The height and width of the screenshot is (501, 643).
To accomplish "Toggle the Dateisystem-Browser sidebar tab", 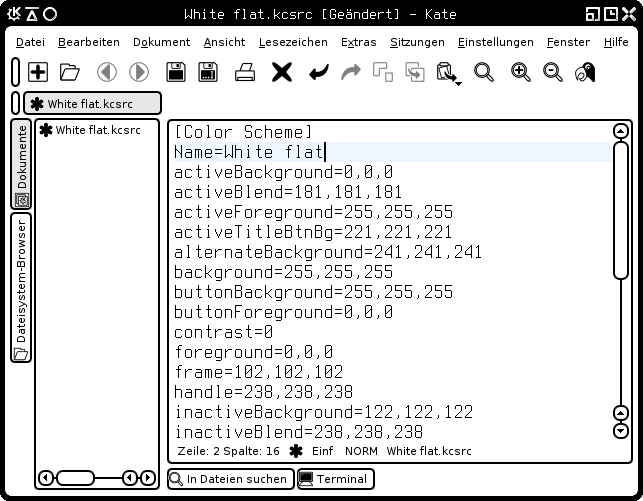I will tap(21, 288).
